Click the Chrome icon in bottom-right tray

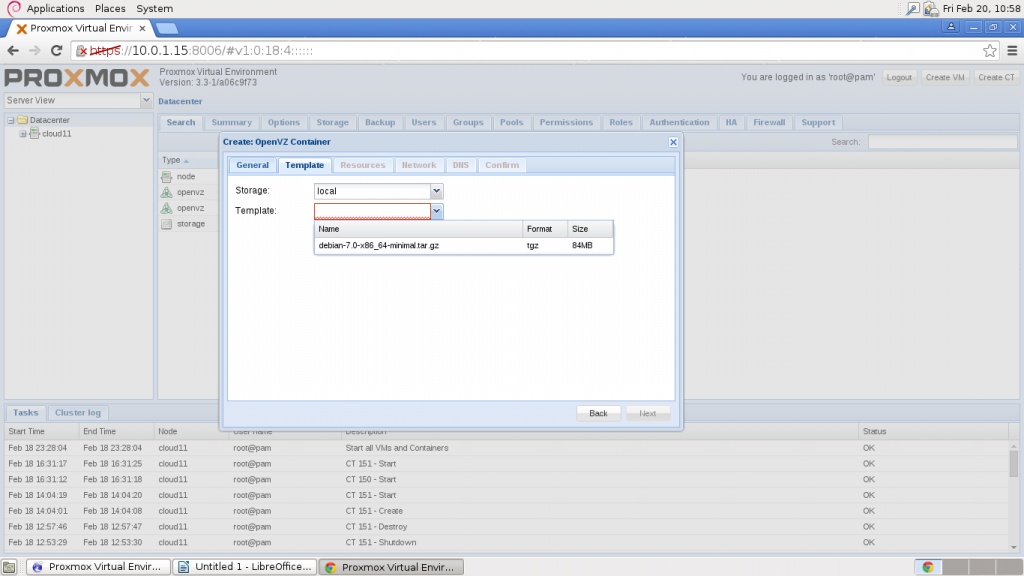pyautogui.click(x=928, y=567)
